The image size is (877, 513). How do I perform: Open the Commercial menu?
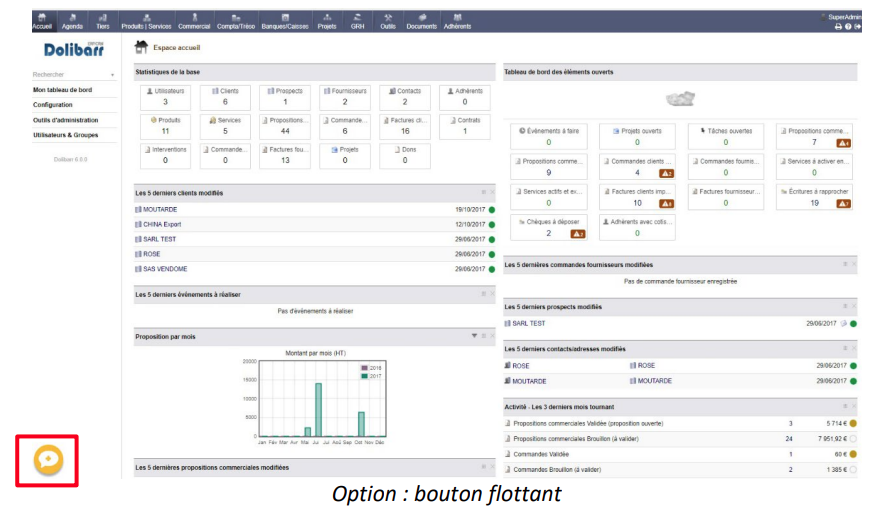[194, 21]
